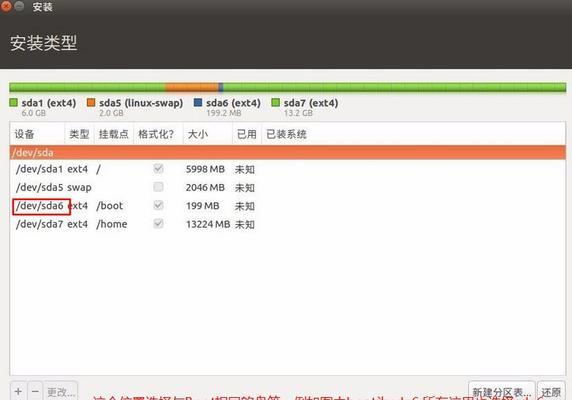Click the 挂载点 column header
The width and height of the screenshot is (572, 400).
pos(114,134)
